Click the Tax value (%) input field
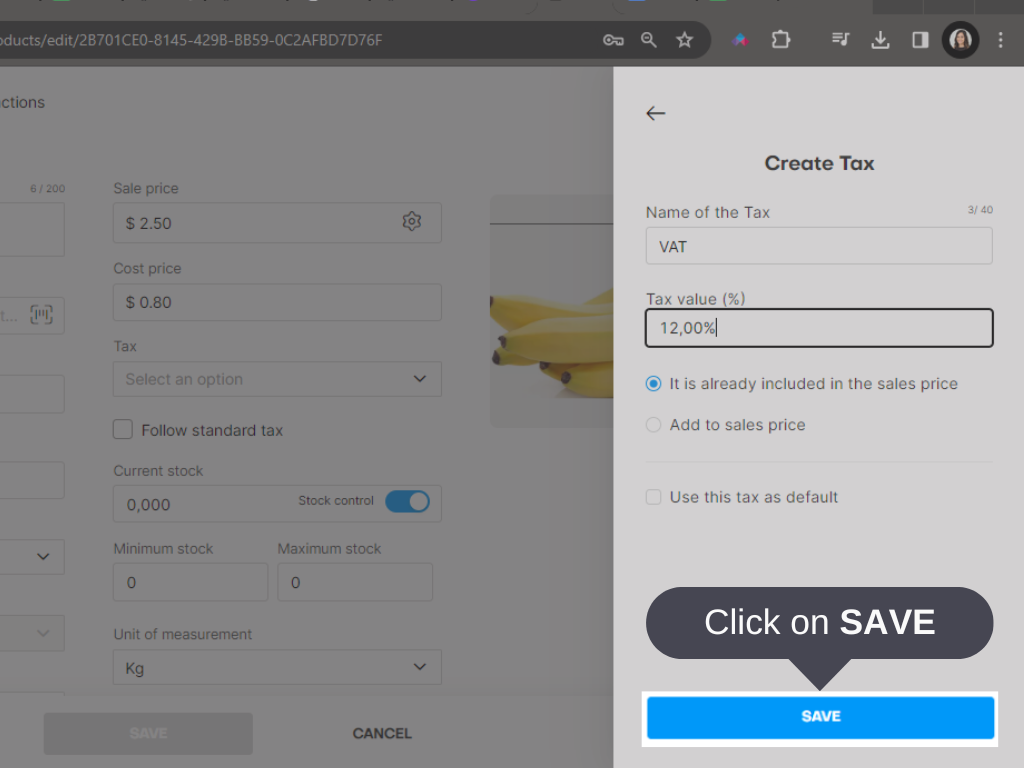This screenshot has height=768, width=1024. (819, 328)
